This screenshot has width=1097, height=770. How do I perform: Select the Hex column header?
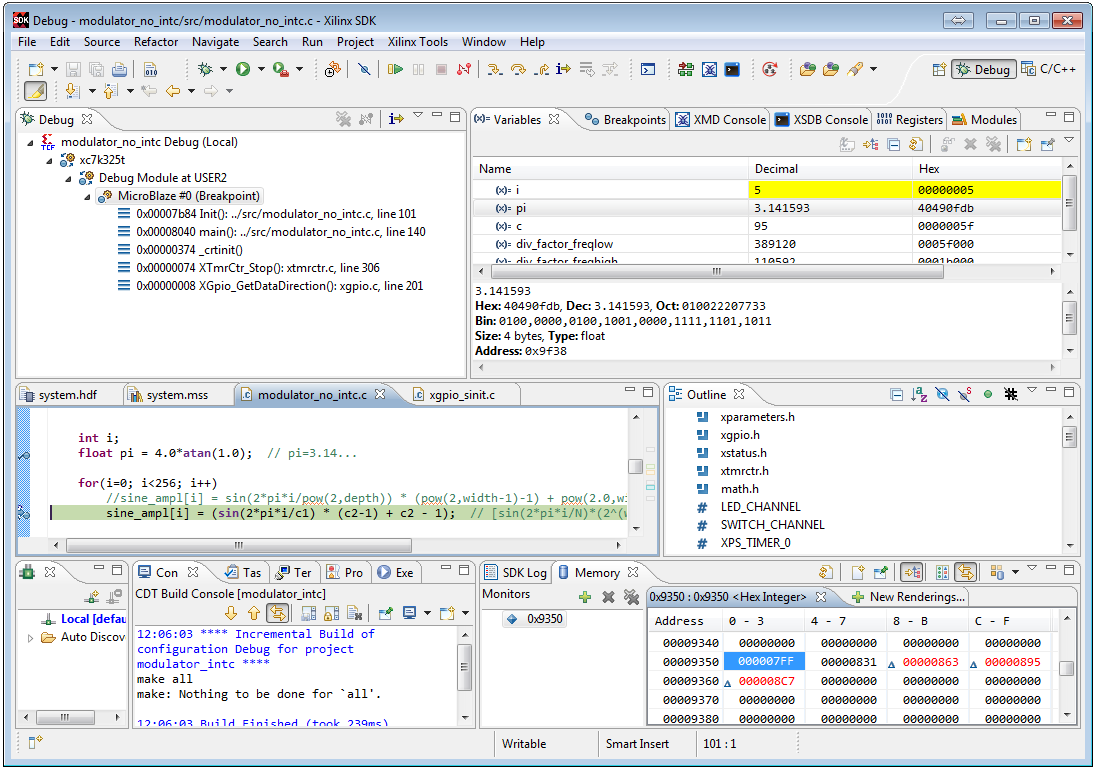click(986, 169)
